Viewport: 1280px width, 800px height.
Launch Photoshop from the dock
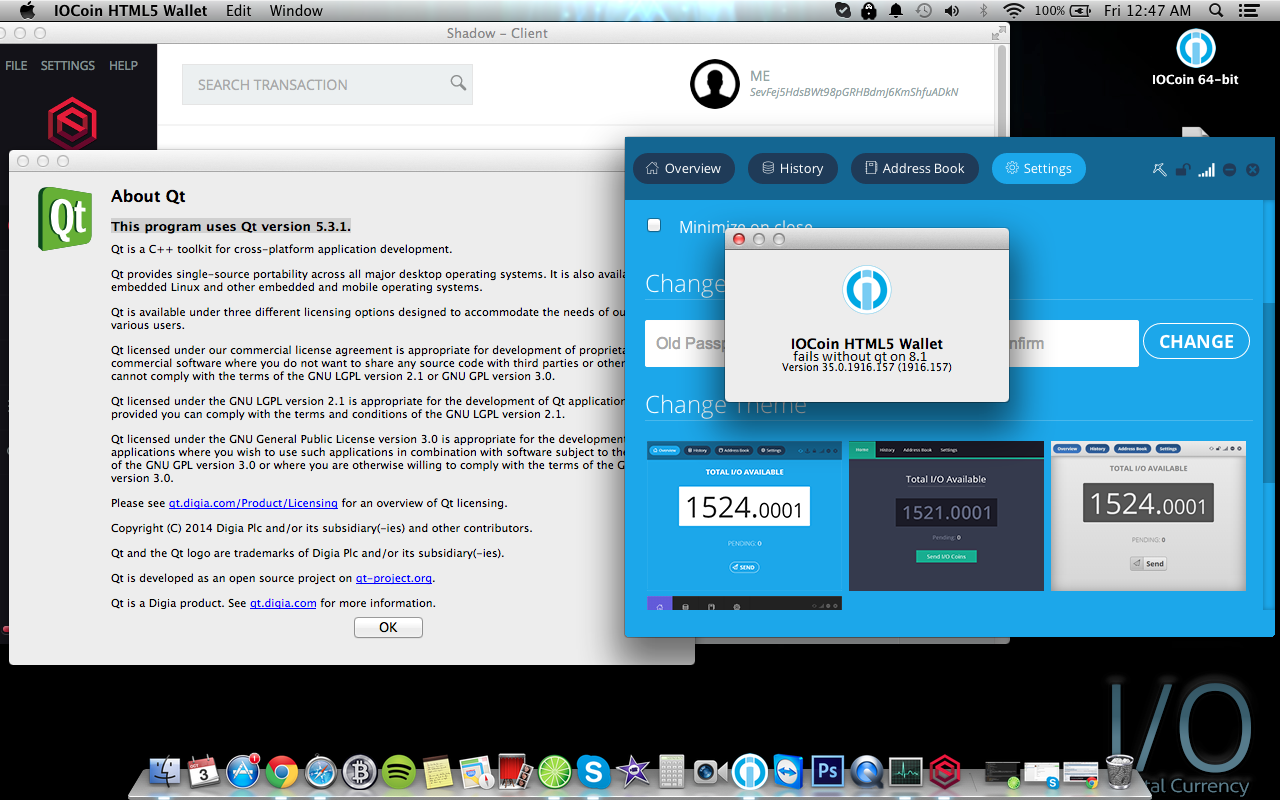(828, 771)
